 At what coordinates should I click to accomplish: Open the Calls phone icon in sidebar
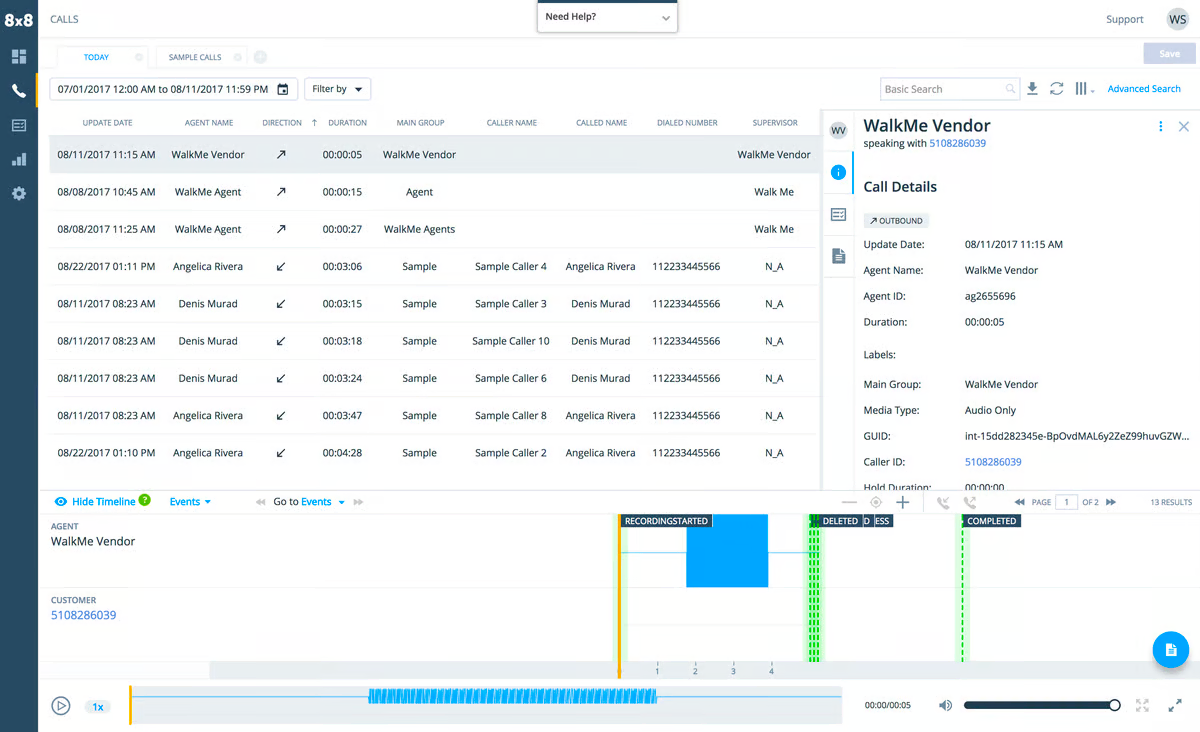click(x=19, y=91)
